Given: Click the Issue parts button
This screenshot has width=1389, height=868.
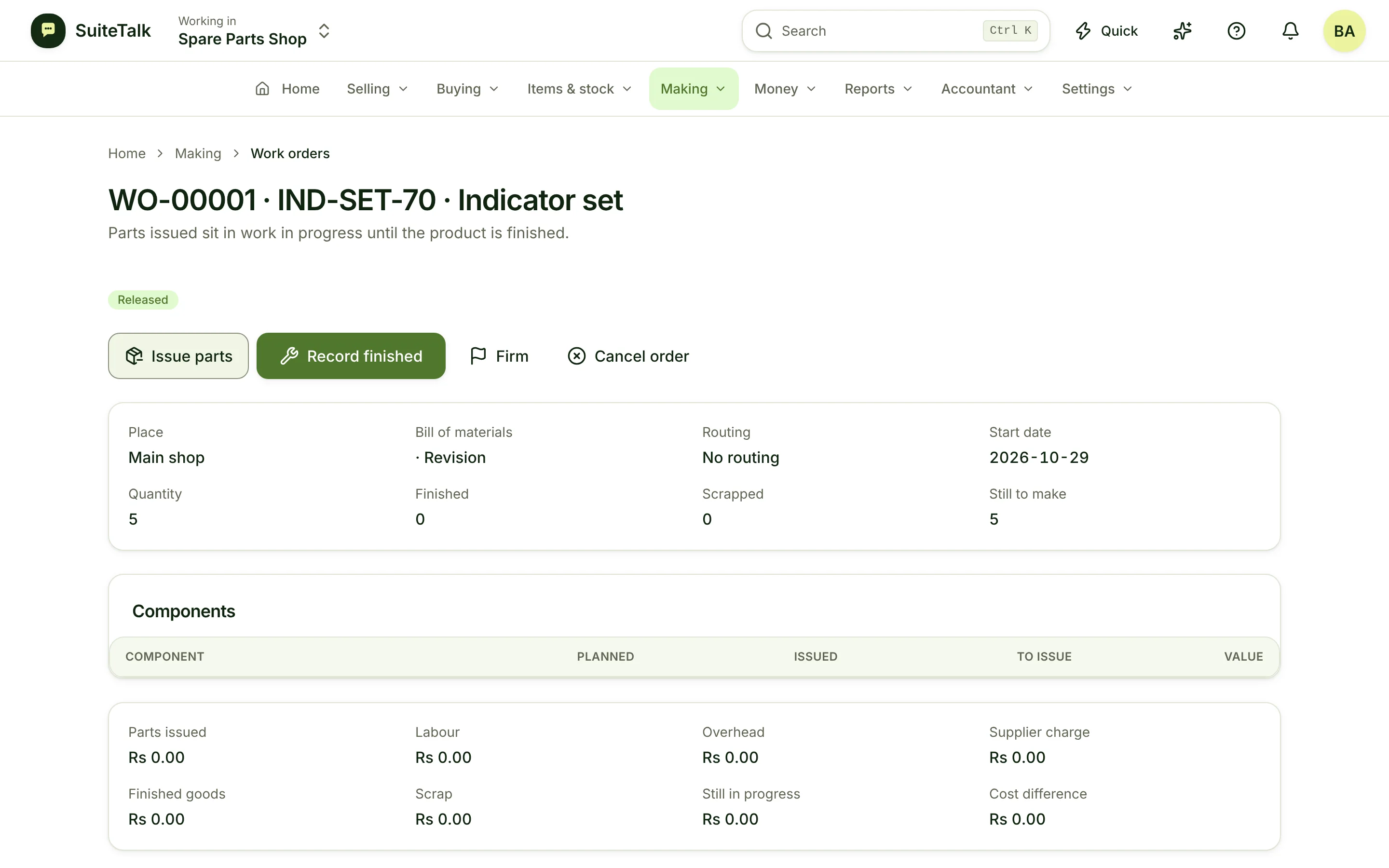Looking at the screenshot, I should point(178,356).
